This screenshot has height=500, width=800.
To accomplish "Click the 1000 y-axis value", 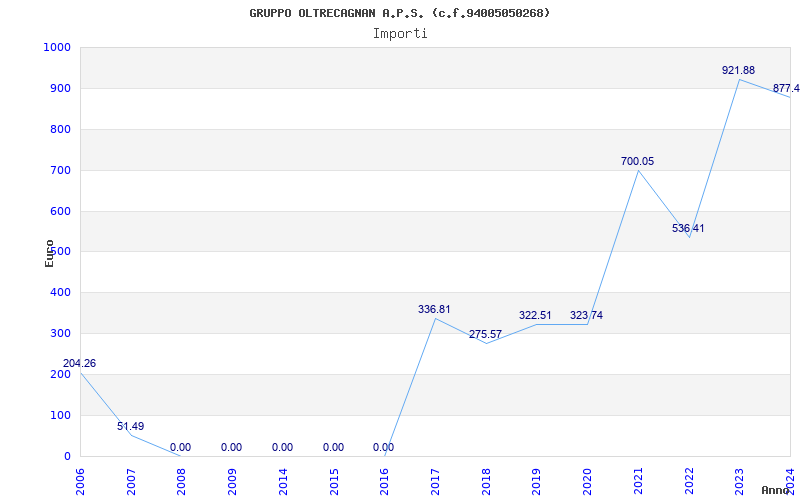I will pyautogui.click(x=57, y=47).
